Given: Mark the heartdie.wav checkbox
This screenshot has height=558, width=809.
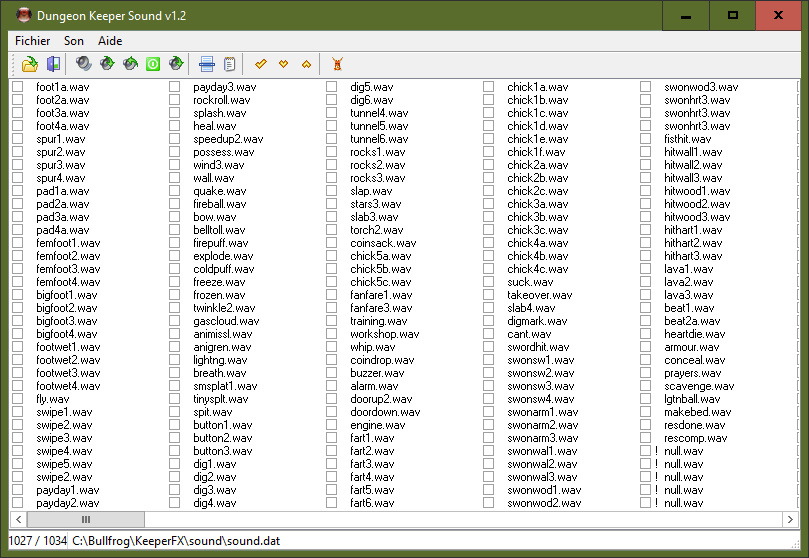Looking at the screenshot, I should [x=645, y=334].
